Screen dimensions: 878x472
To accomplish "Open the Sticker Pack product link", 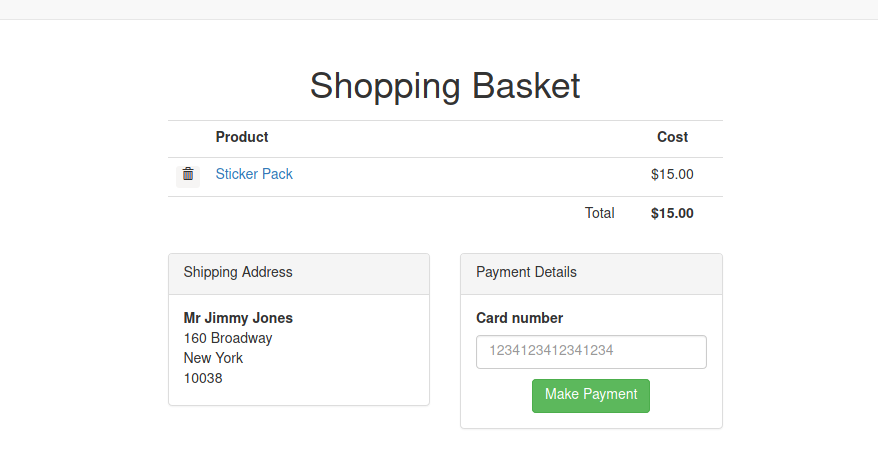I will (x=254, y=174).
